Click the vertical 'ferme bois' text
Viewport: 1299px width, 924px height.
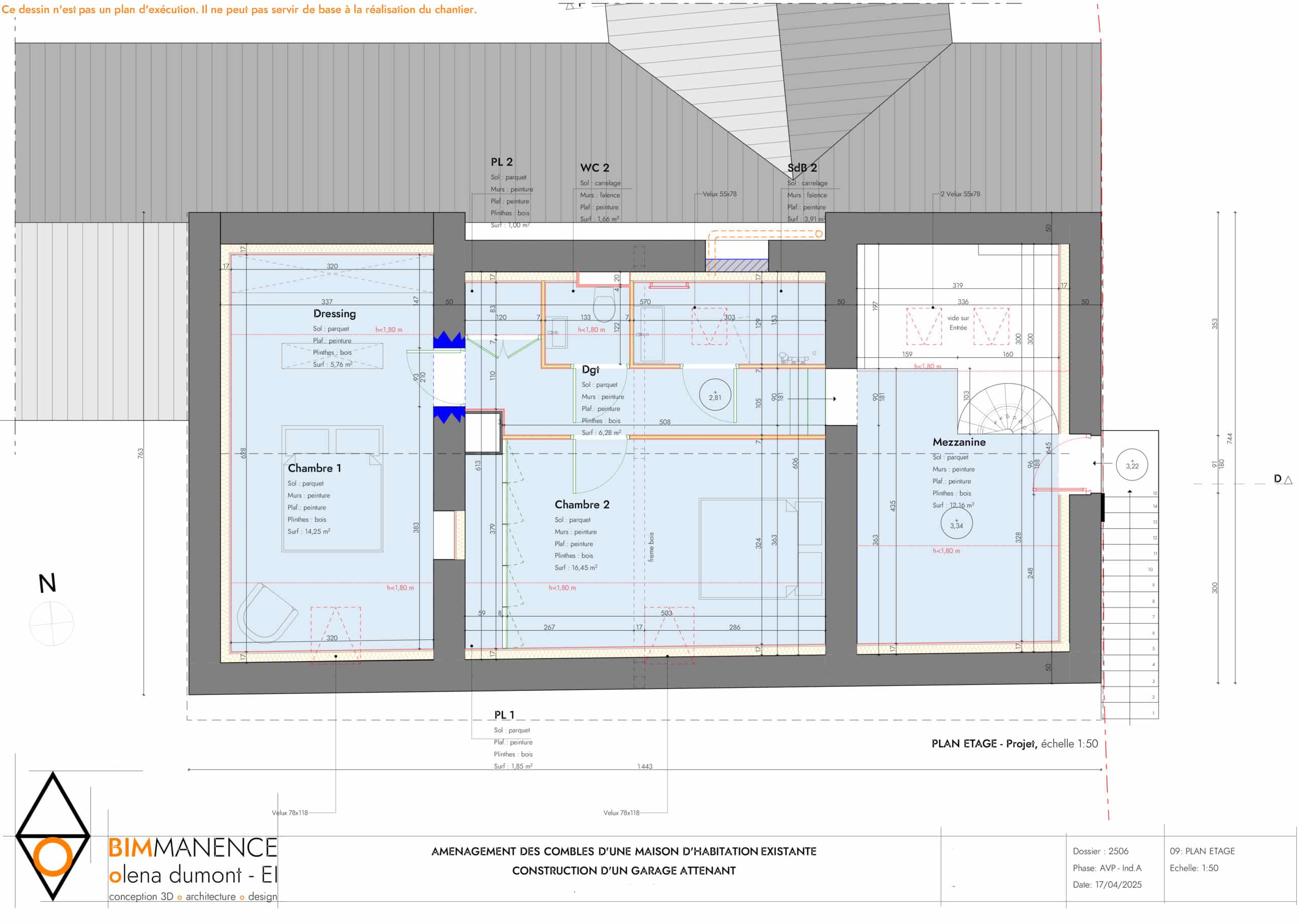651,547
